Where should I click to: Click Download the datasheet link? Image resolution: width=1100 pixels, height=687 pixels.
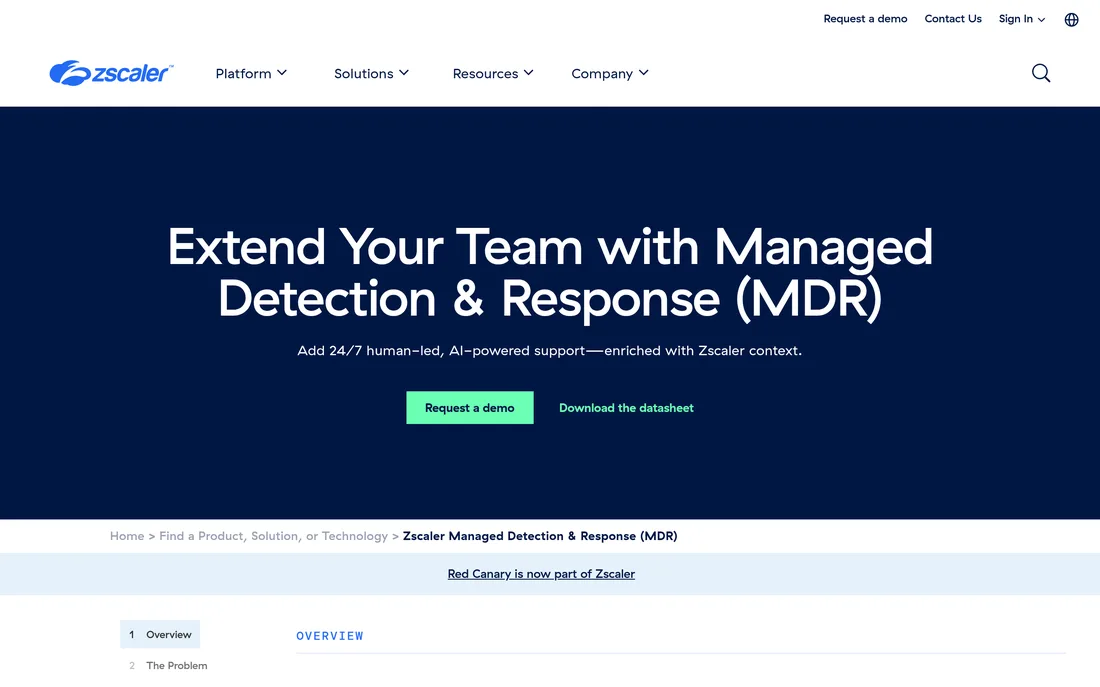(x=626, y=408)
